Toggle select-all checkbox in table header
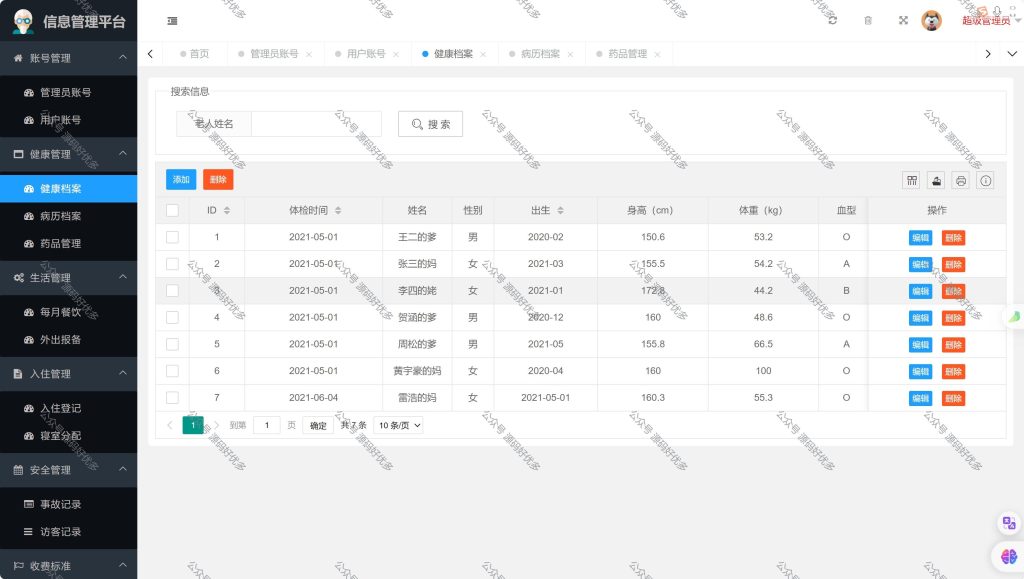The image size is (1024, 579). click(x=172, y=210)
